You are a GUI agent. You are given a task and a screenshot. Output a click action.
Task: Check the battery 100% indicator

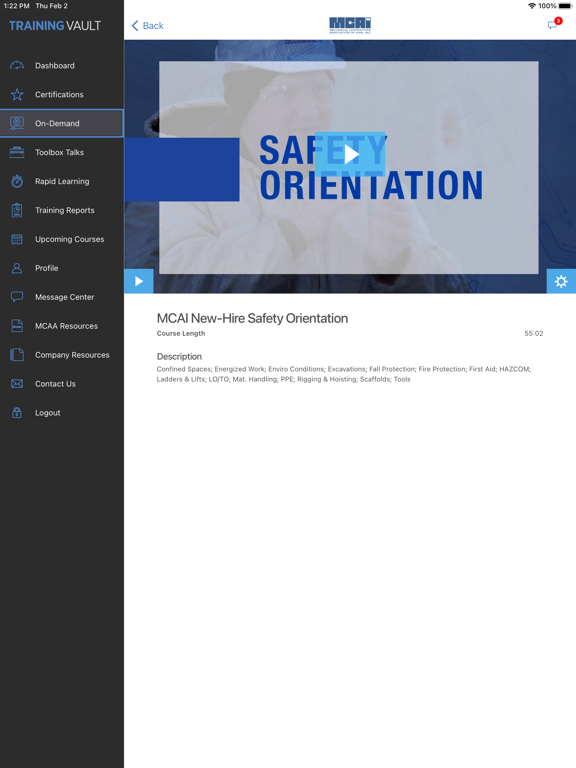pyautogui.click(x=554, y=6)
